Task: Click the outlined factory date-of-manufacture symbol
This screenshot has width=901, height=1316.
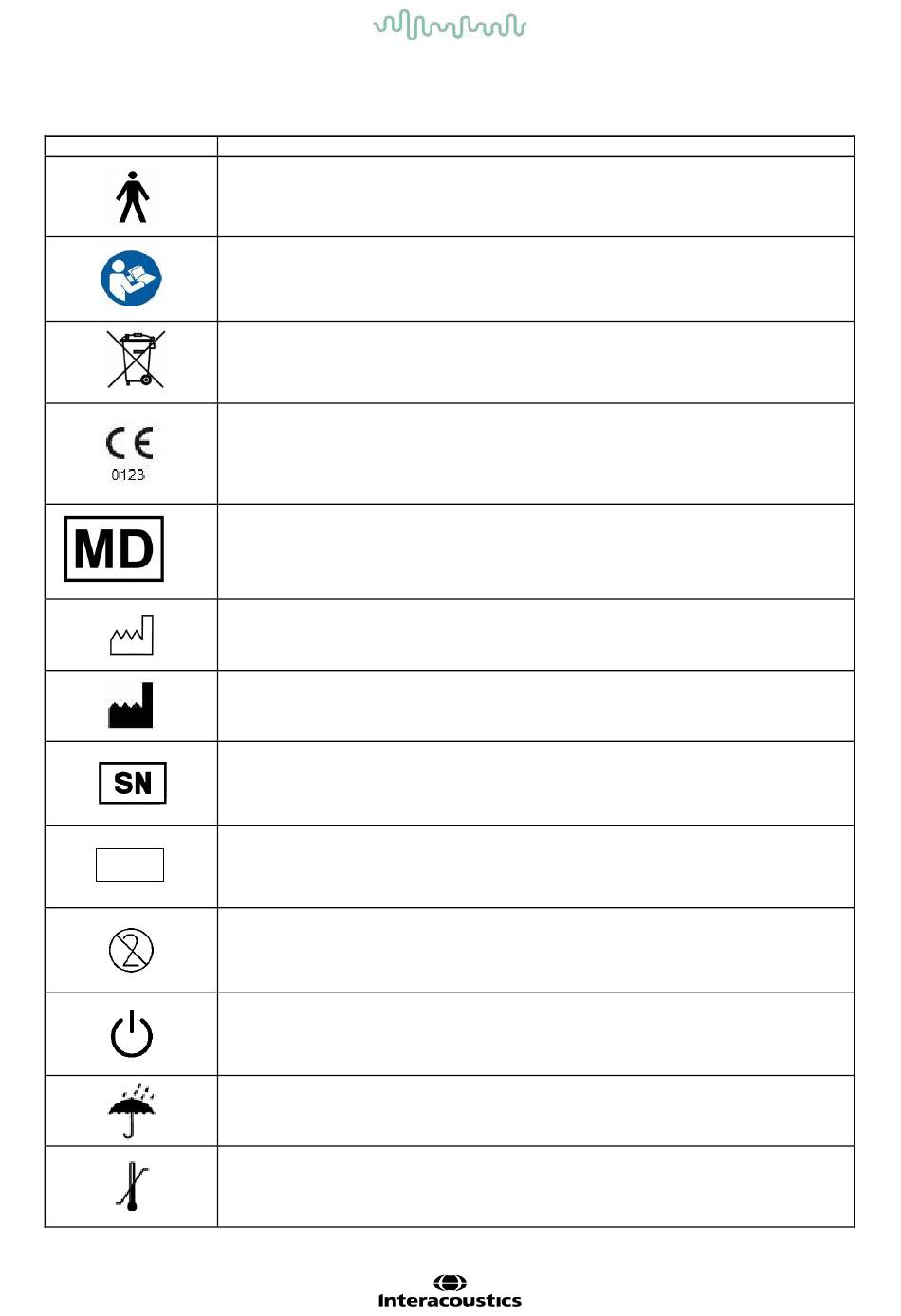Action: (132, 635)
